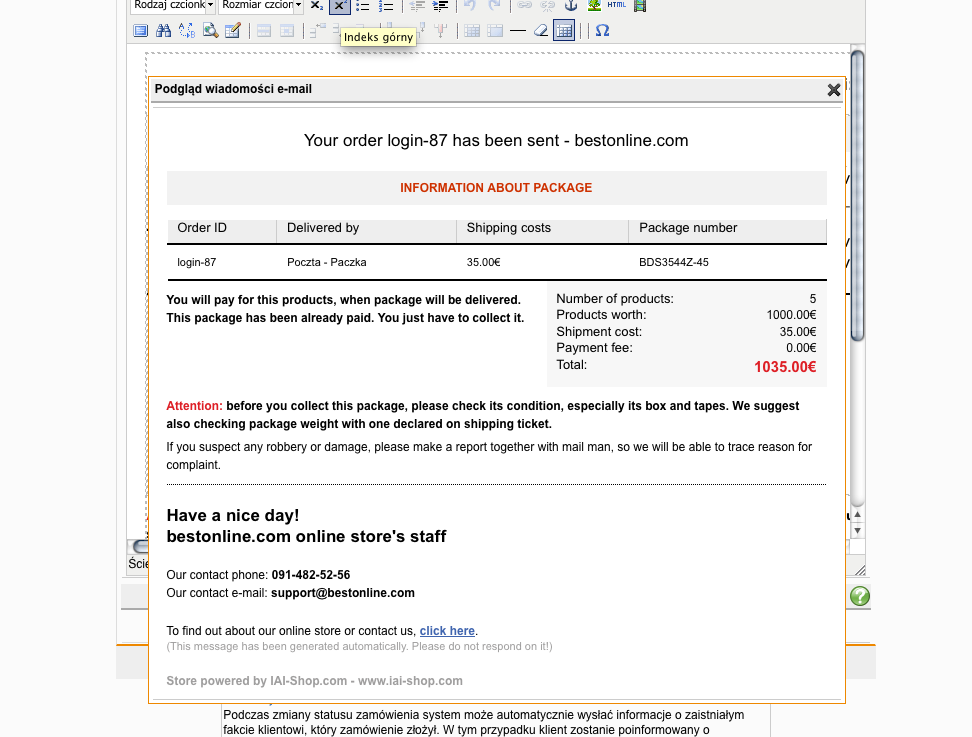
Task: Click the 'INFORMATION ABOUT PACKAGE' heading
Action: coord(496,188)
